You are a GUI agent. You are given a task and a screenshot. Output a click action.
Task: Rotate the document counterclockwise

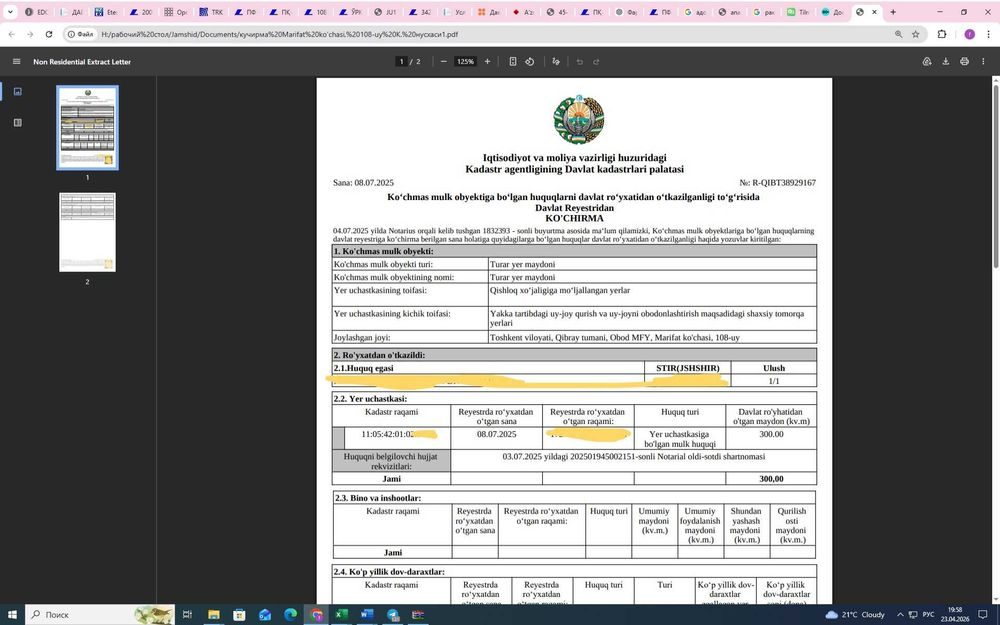point(529,62)
